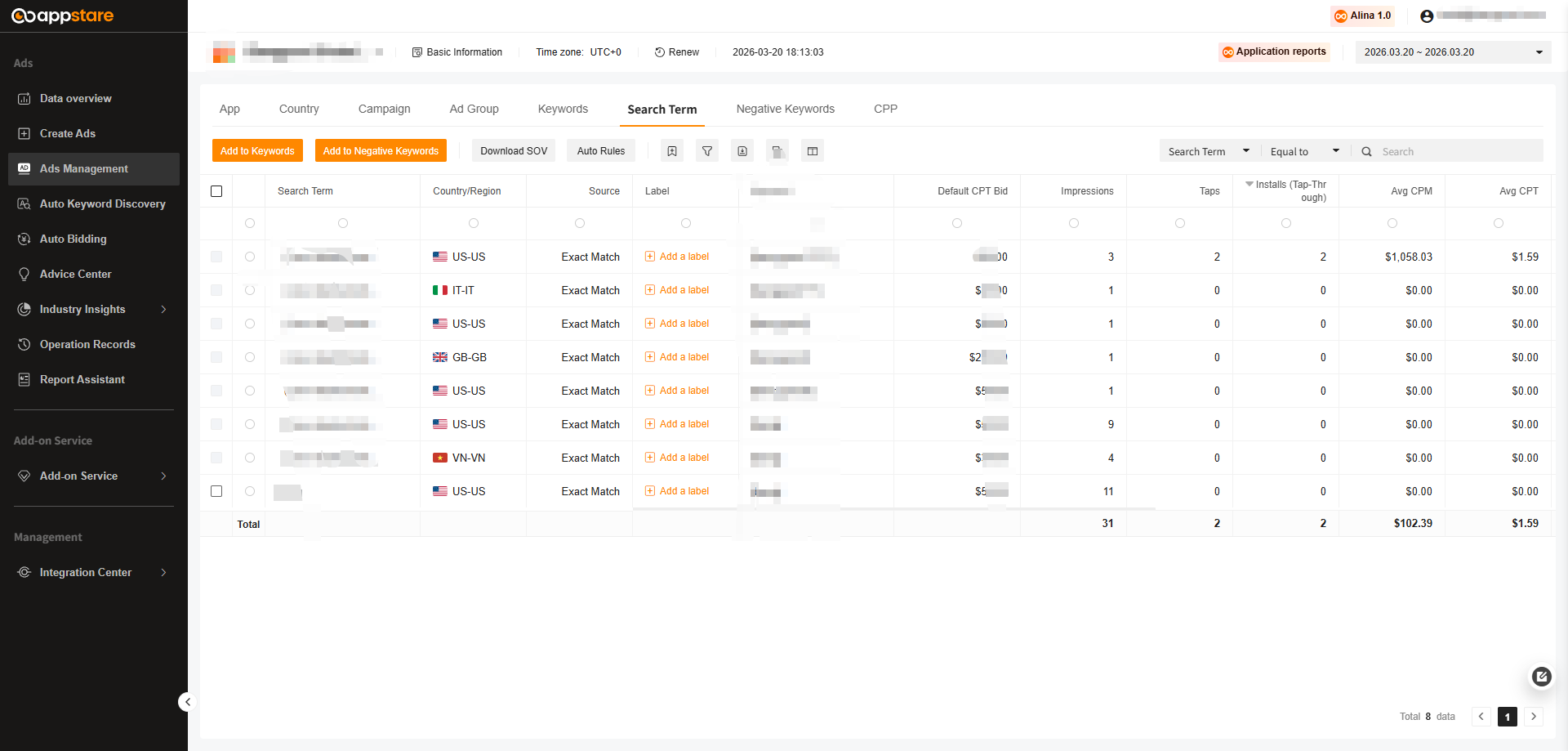Sort by Installs (Tap-Through) column
This screenshot has width=1568, height=751.
(x=1286, y=191)
